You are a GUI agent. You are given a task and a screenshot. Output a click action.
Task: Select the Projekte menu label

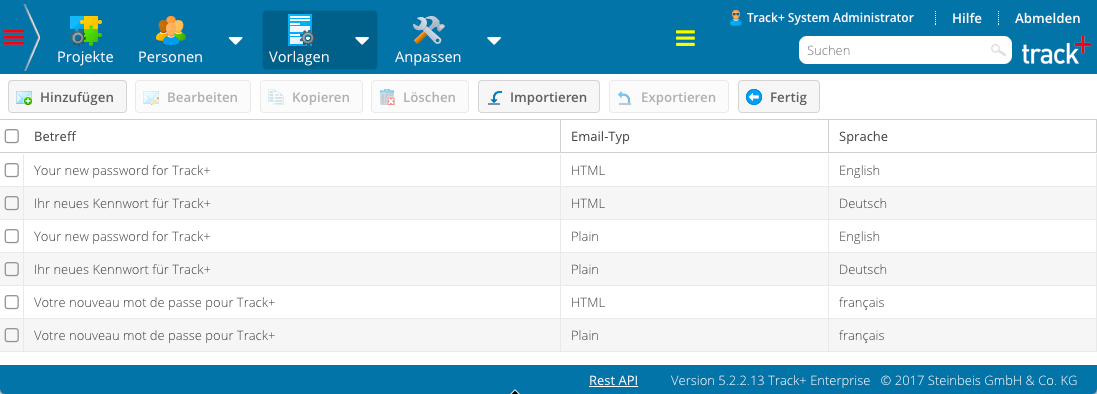pos(85,57)
